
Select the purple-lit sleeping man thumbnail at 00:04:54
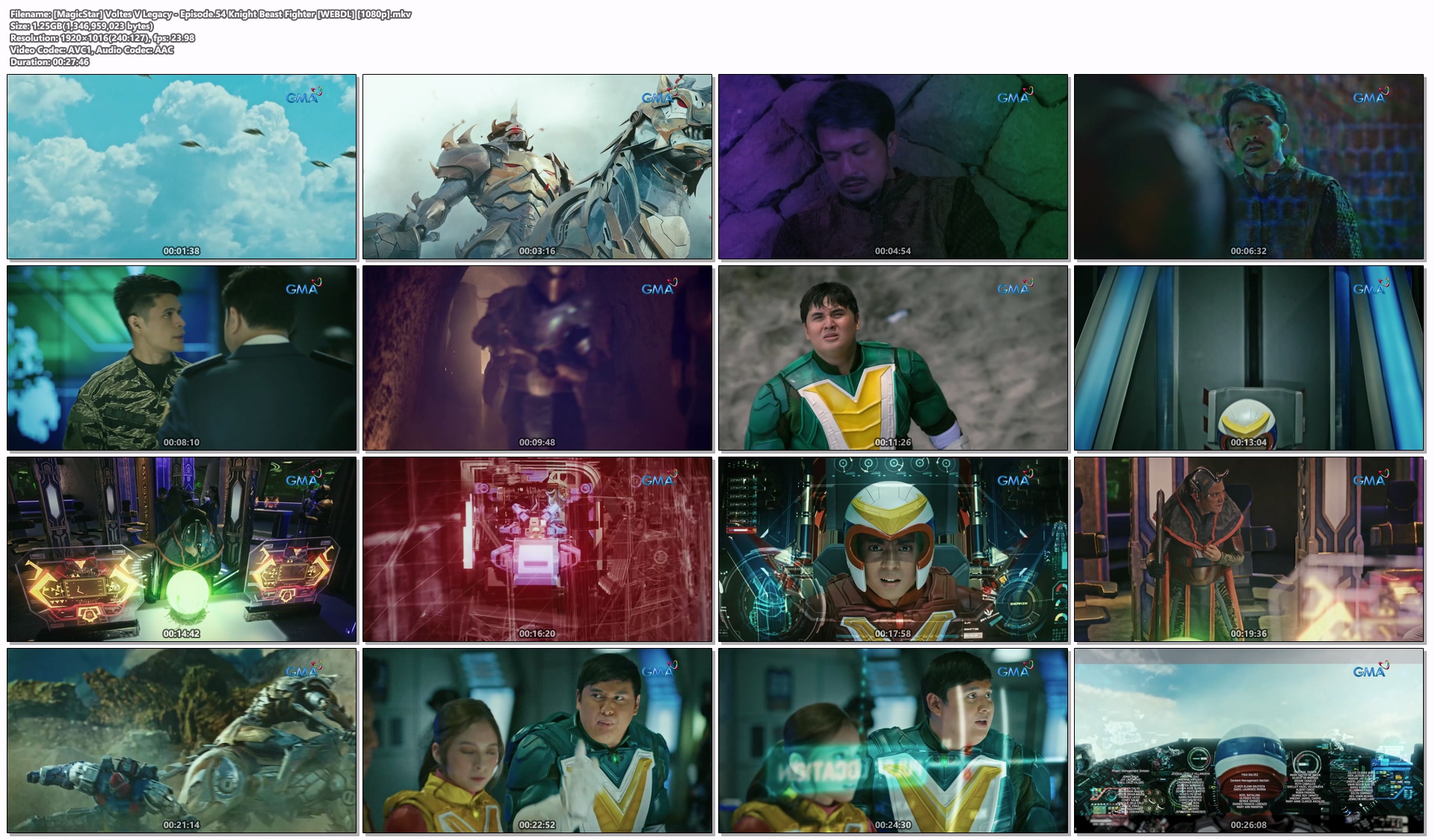tap(893, 166)
